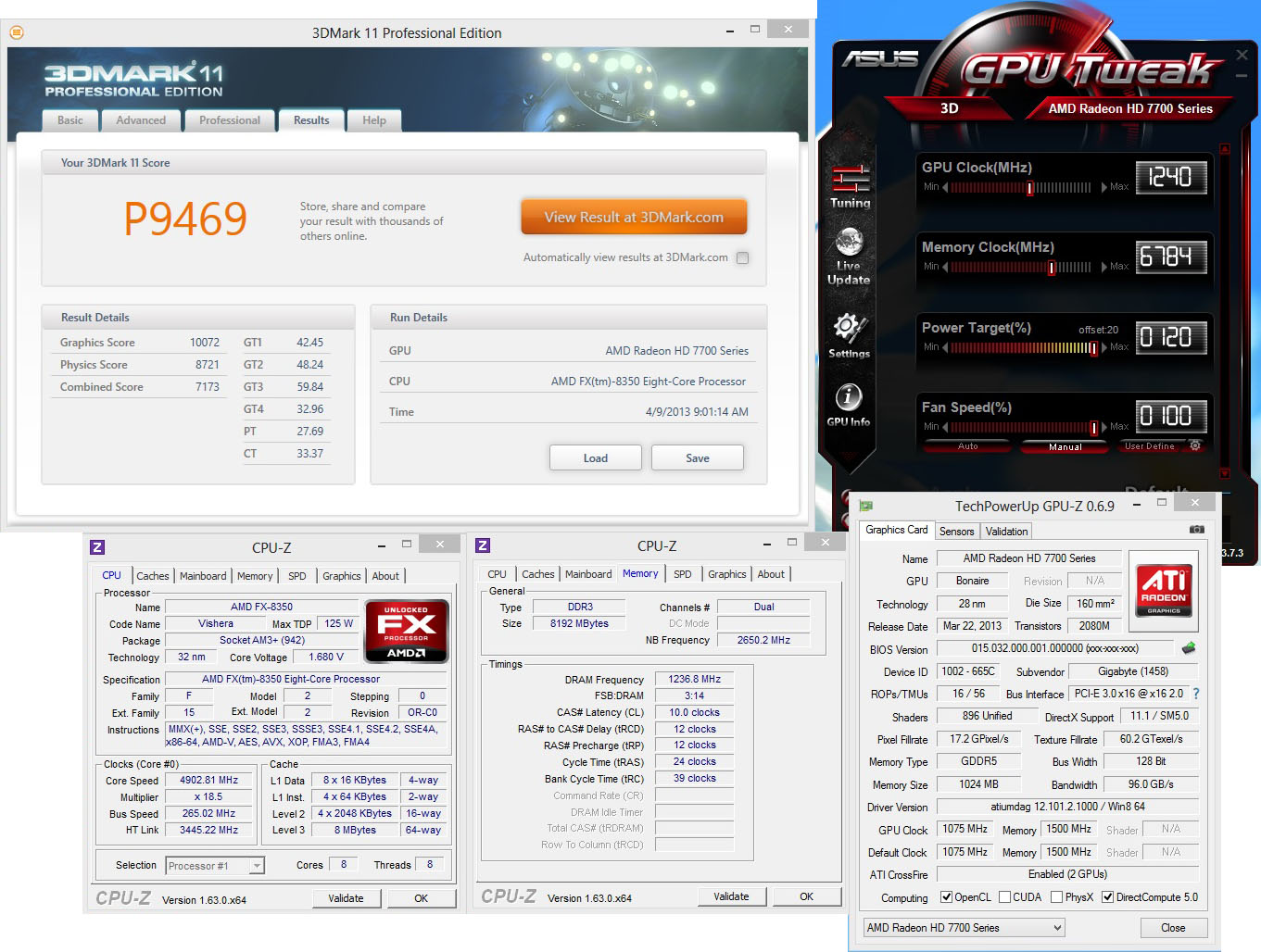Click the P9469 score text

(185, 219)
